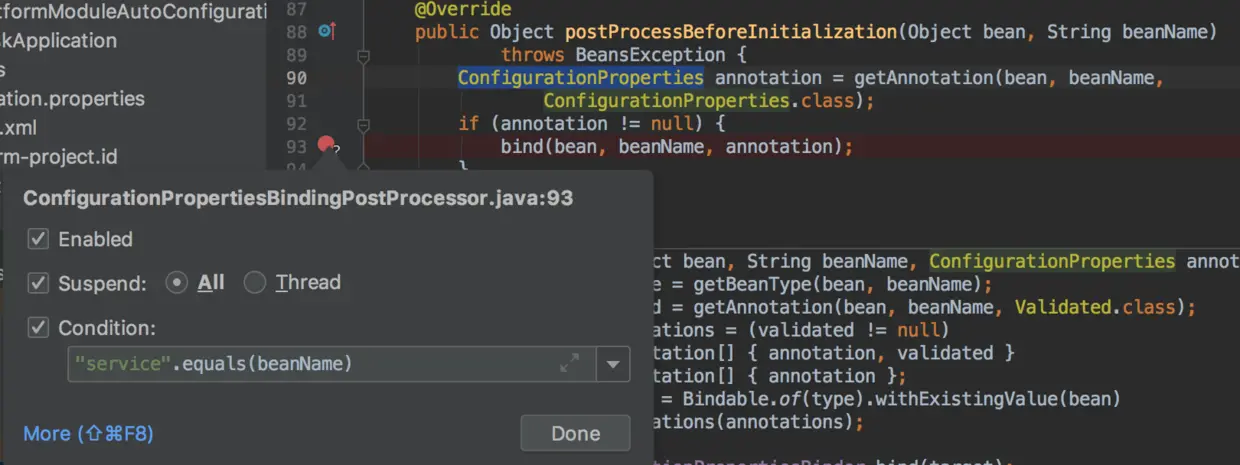The image size is (1240, 465).
Task: Collapse the code fold marker on line 89
Action: pos(363,56)
